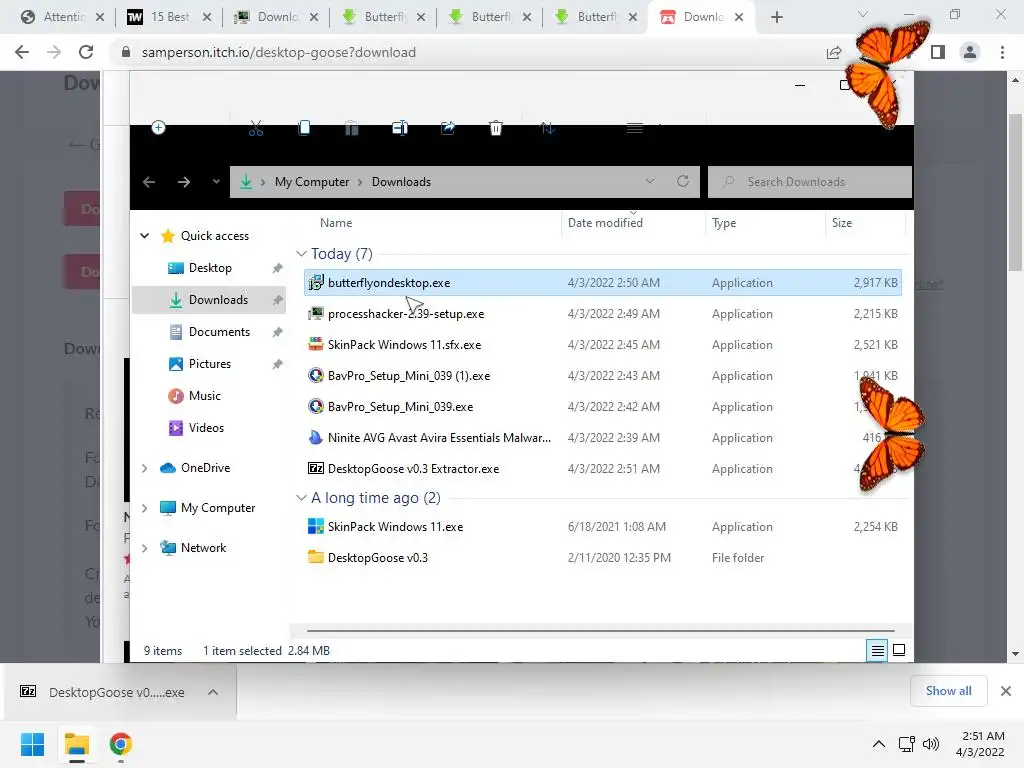Click the Search Downloads field
Screen dimensions: 1024x768
click(810, 182)
